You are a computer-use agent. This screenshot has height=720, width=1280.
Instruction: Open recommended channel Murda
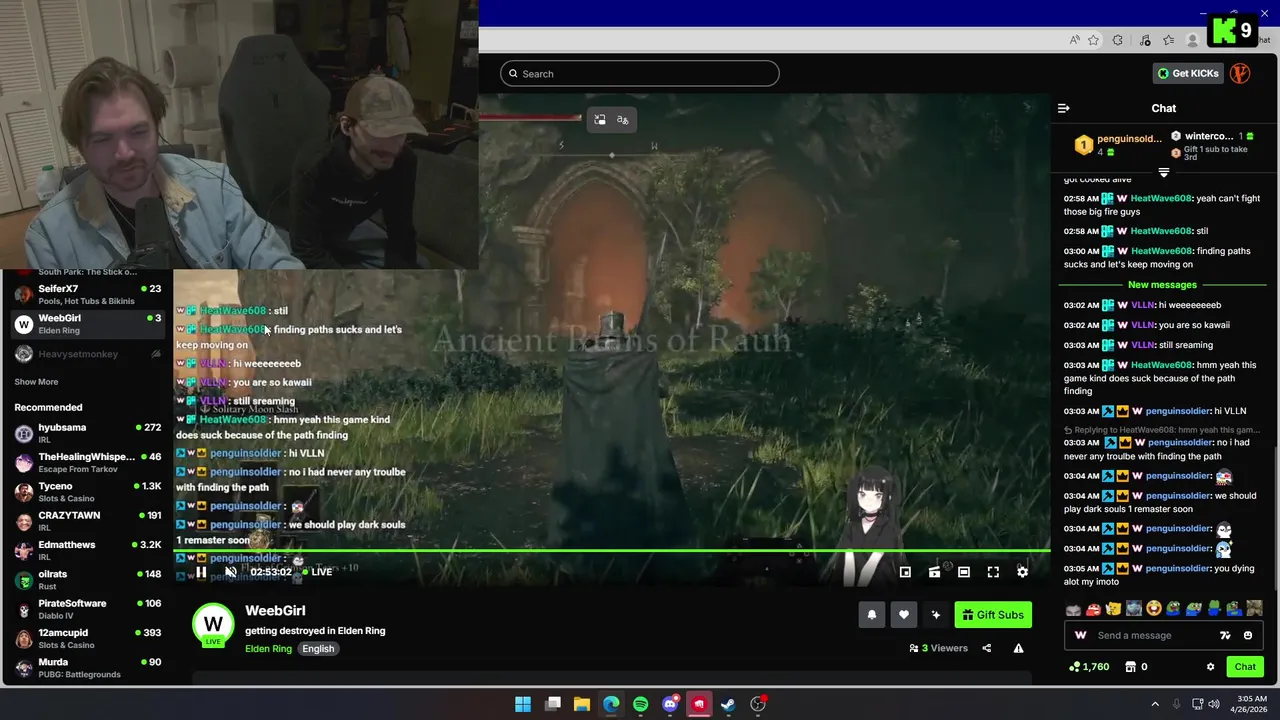point(87,667)
